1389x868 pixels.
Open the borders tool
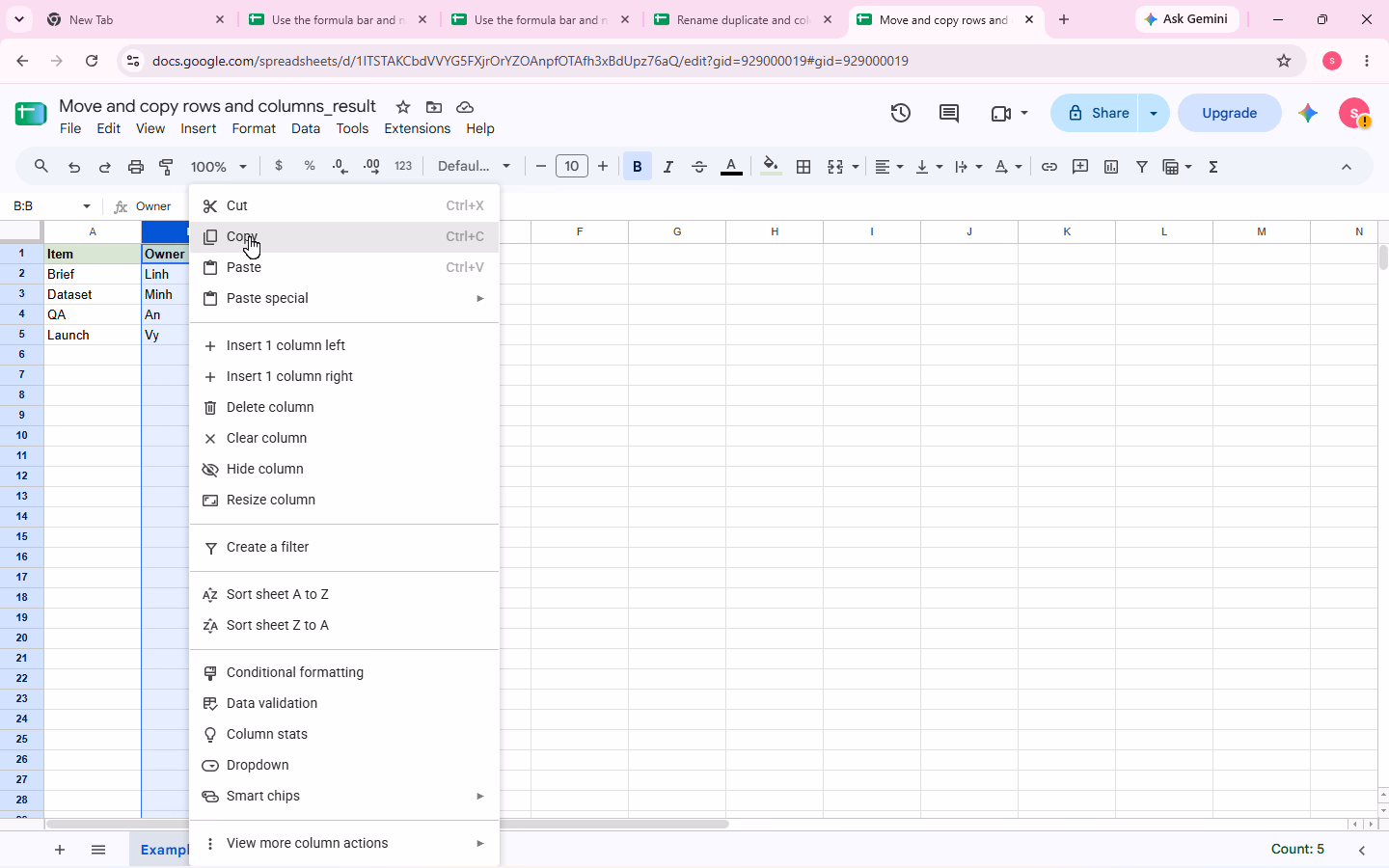click(x=803, y=167)
